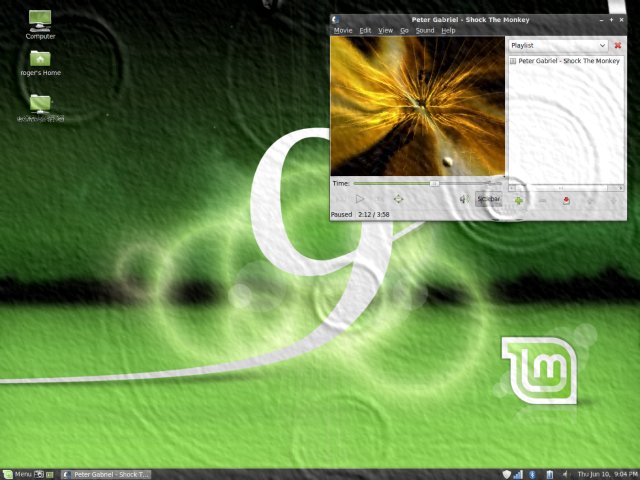Open the View menu
Screen dimensions: 640x480
(x=385, y=31)
